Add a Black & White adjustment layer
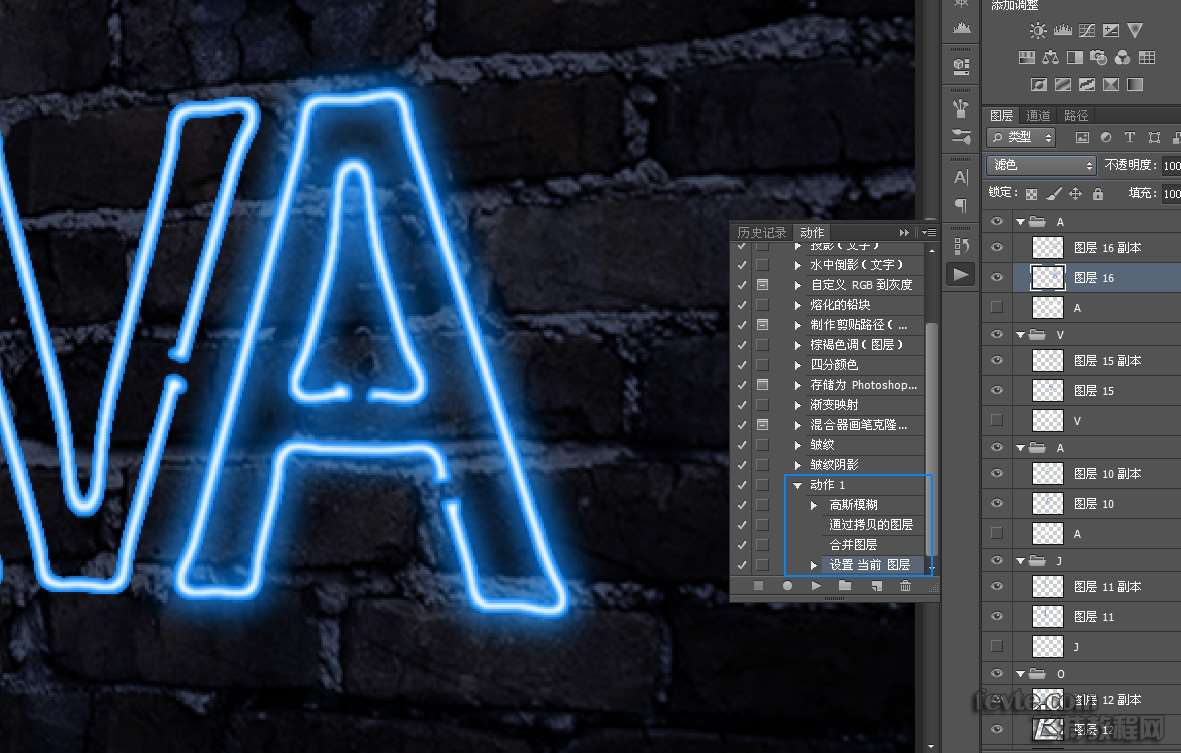Screen dimensions: 1181x753 [1075, 57]
